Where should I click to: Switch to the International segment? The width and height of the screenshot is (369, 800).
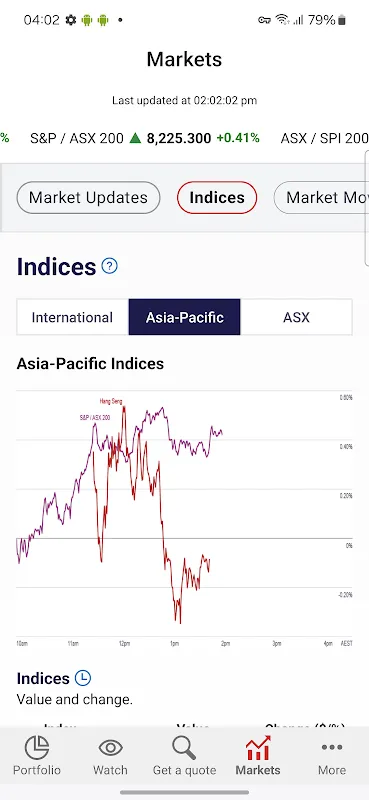[72, 317]
